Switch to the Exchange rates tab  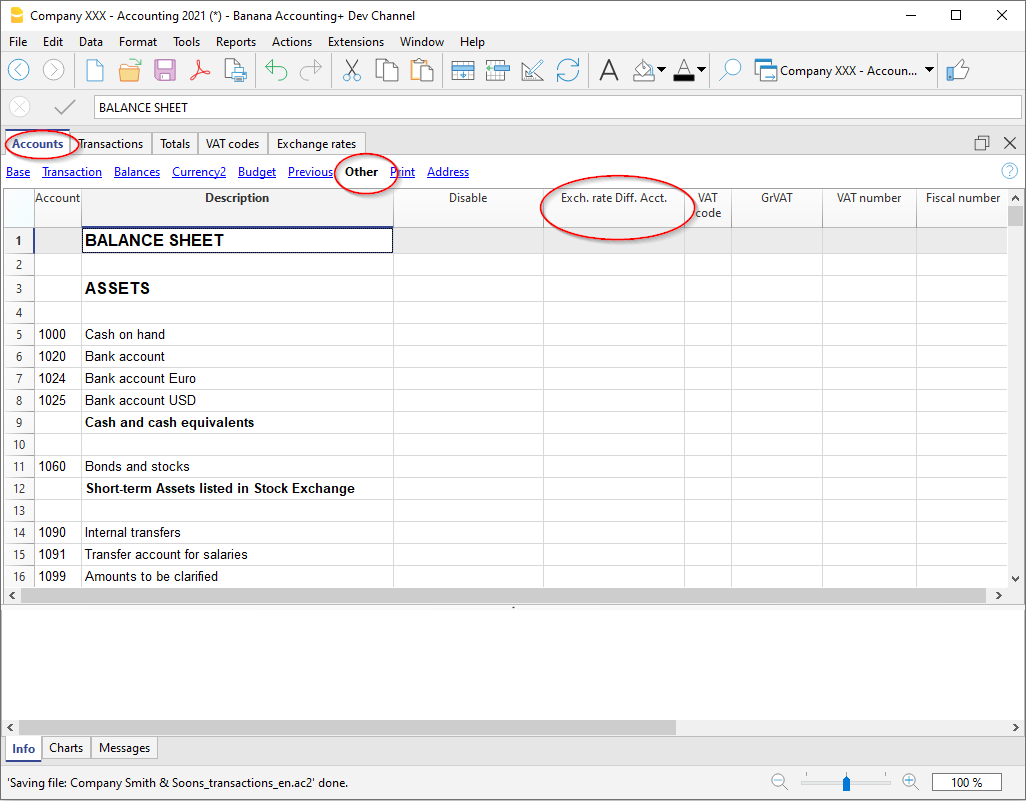pyautogui.click(x=316, y=144)
